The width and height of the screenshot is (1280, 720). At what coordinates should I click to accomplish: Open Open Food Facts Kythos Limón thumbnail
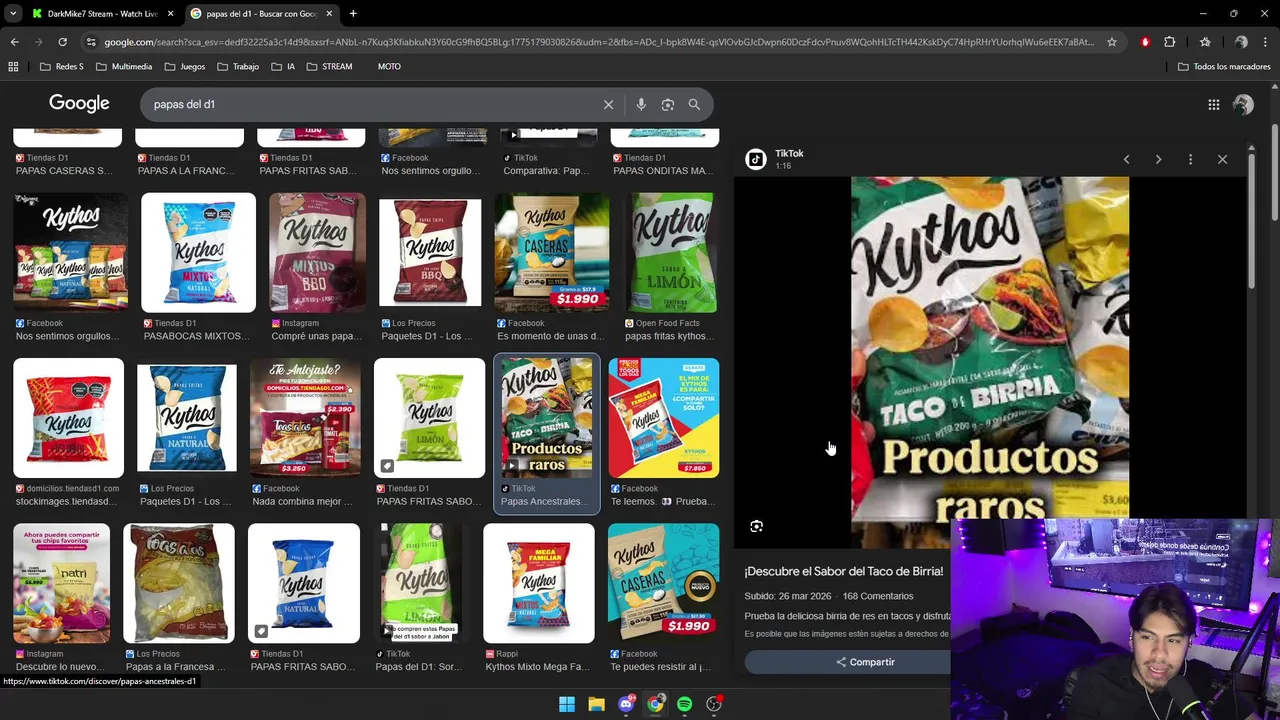[x=672, y=253]
